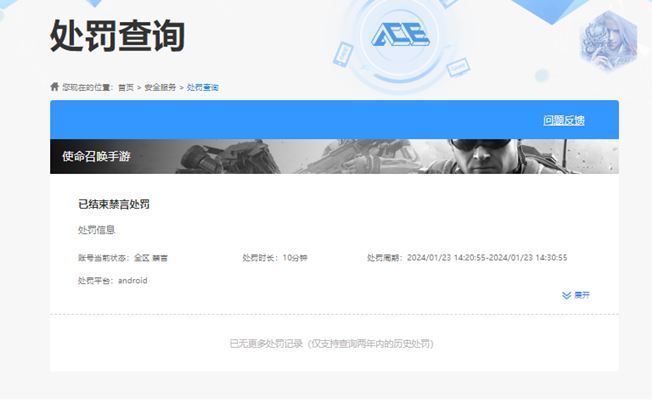Click the 您现在的位置 label
652x413 pixels.
point(88,87)
